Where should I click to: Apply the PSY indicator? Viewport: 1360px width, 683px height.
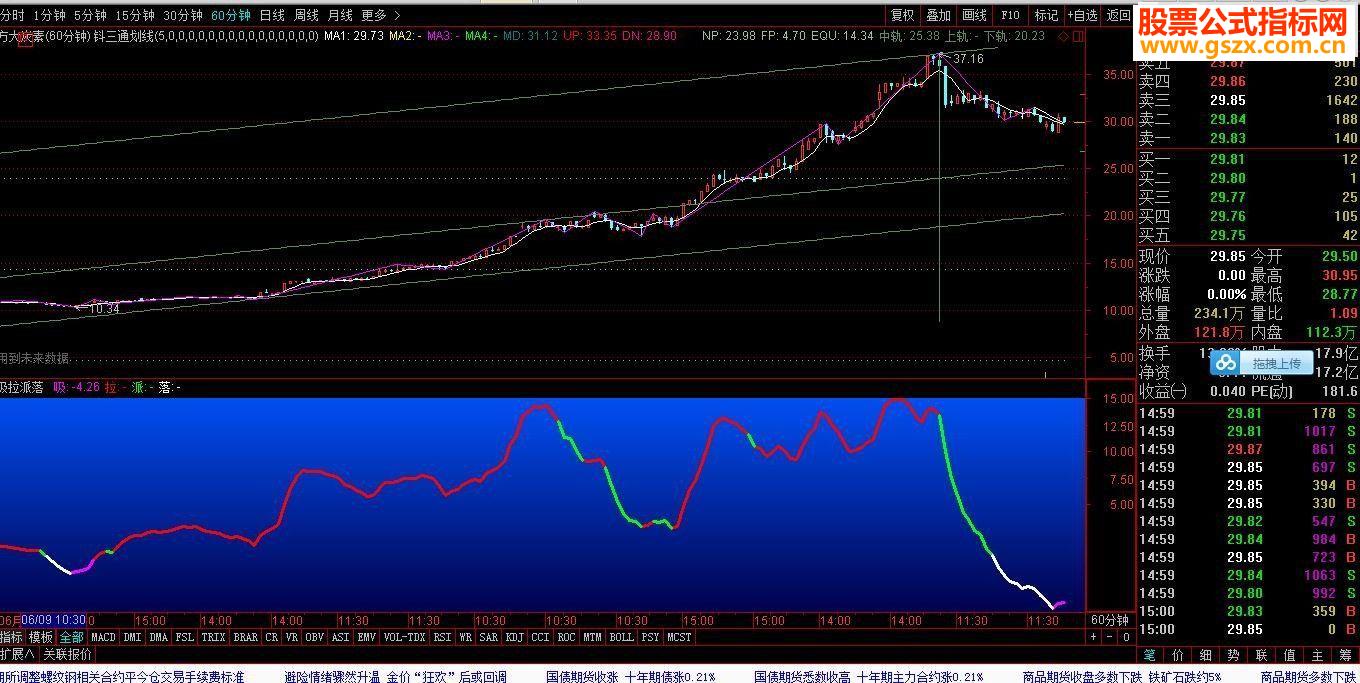coord(651,637)
